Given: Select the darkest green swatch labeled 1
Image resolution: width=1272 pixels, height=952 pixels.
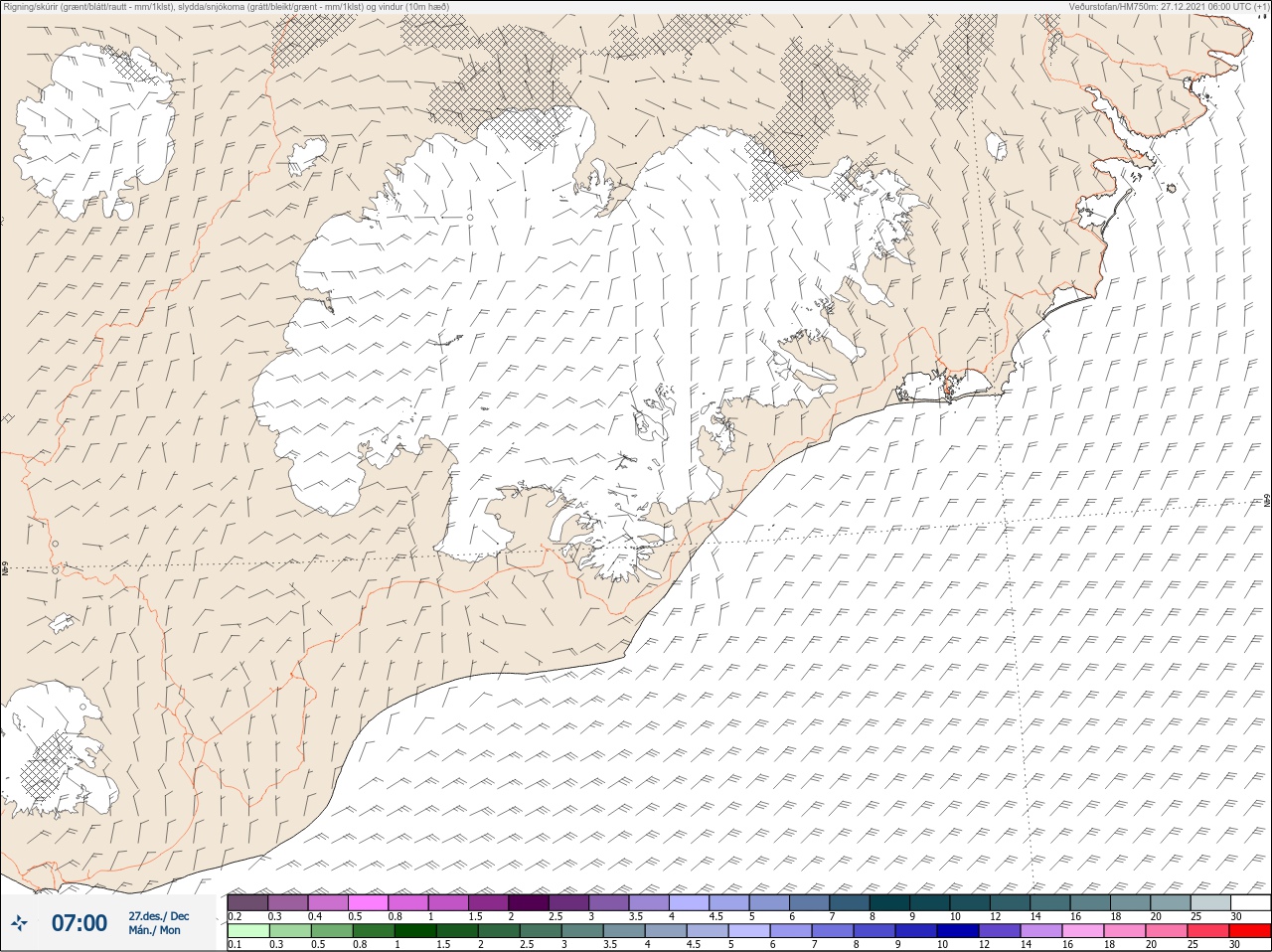Looking at the screenshot, I should coord(414,931).
